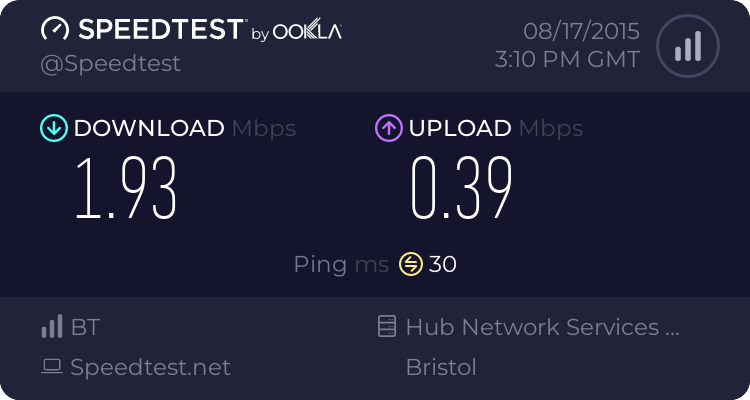
Task: Open the Speedtest.net link
Action: (150, 367)
